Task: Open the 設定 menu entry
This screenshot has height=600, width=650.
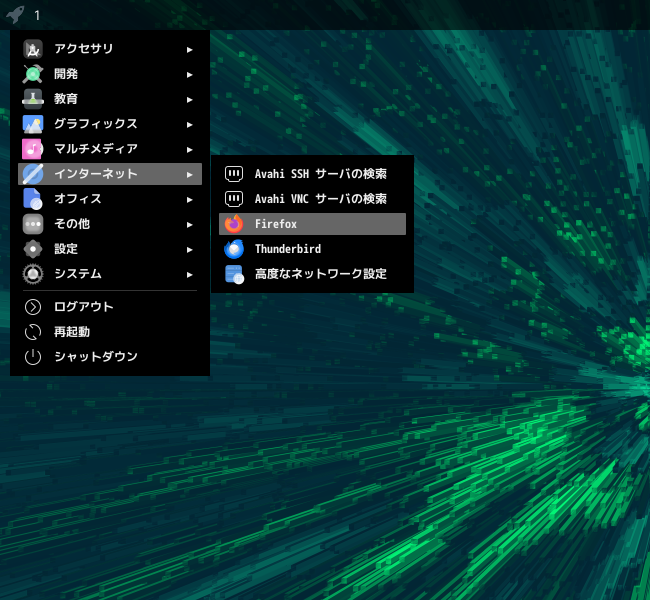Action: [110, 249]
